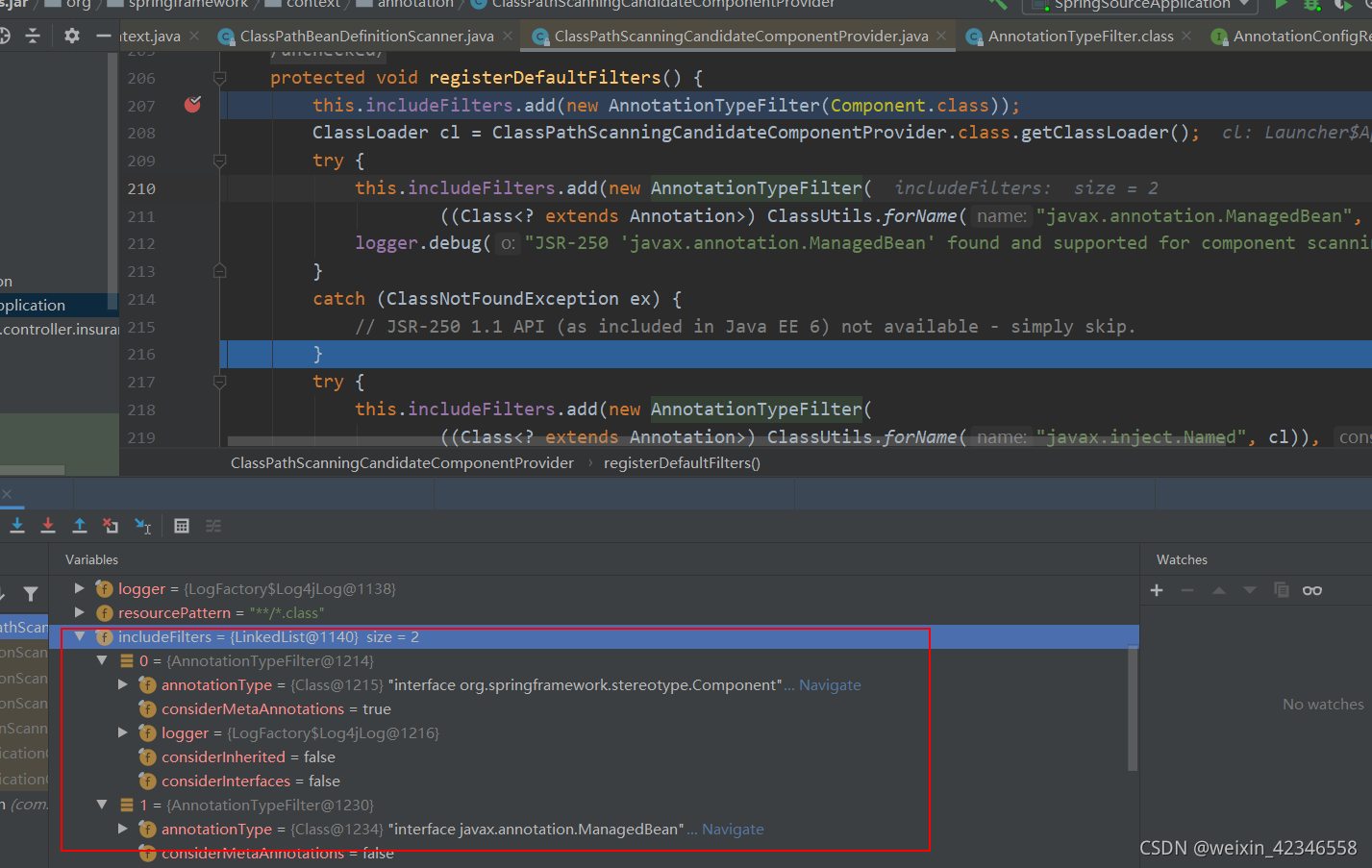Screen dimensions: 1372x868
Task: Click ClassPathScanningCandidateComponentProvider in top breadcrumb
Action: point(653,5)
